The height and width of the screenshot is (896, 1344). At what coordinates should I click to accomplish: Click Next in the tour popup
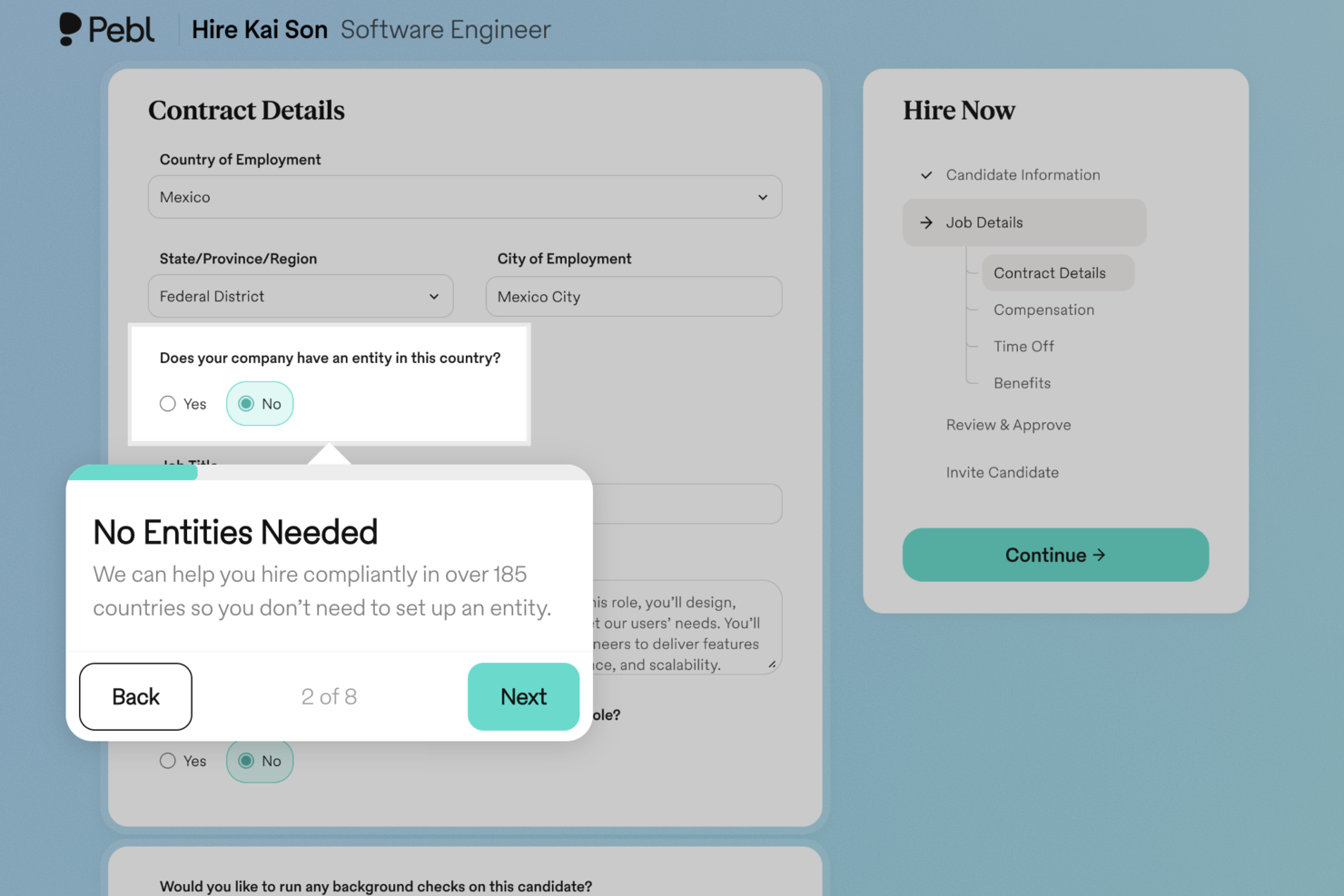[x=523, y=696]
